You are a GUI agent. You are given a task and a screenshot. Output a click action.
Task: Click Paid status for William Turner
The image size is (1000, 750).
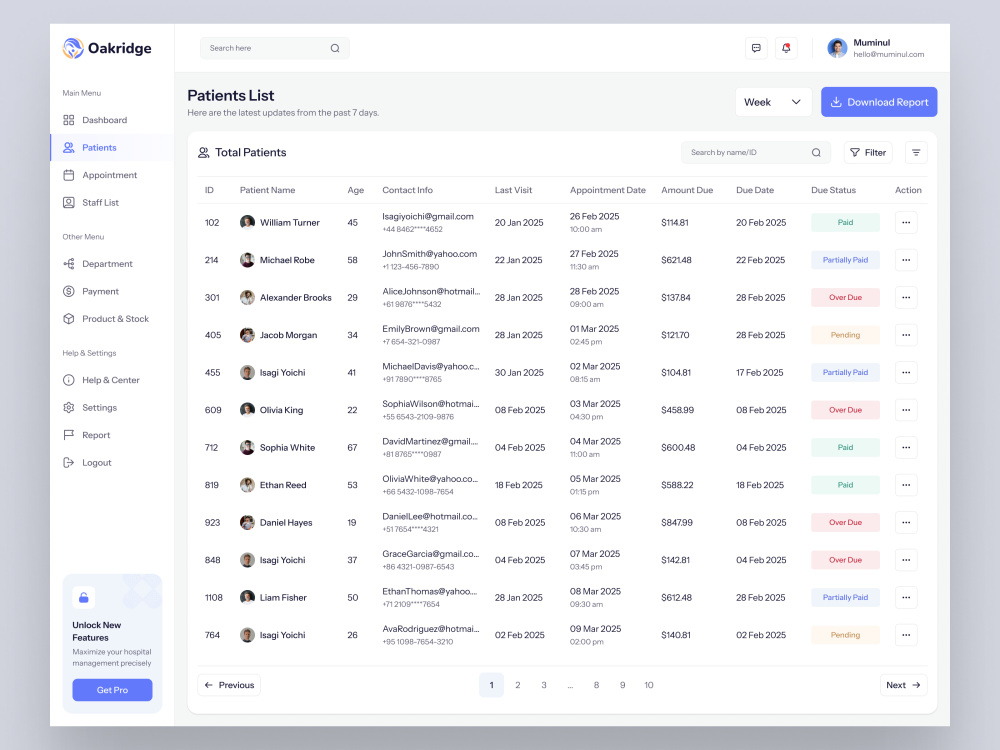point(845,223)
